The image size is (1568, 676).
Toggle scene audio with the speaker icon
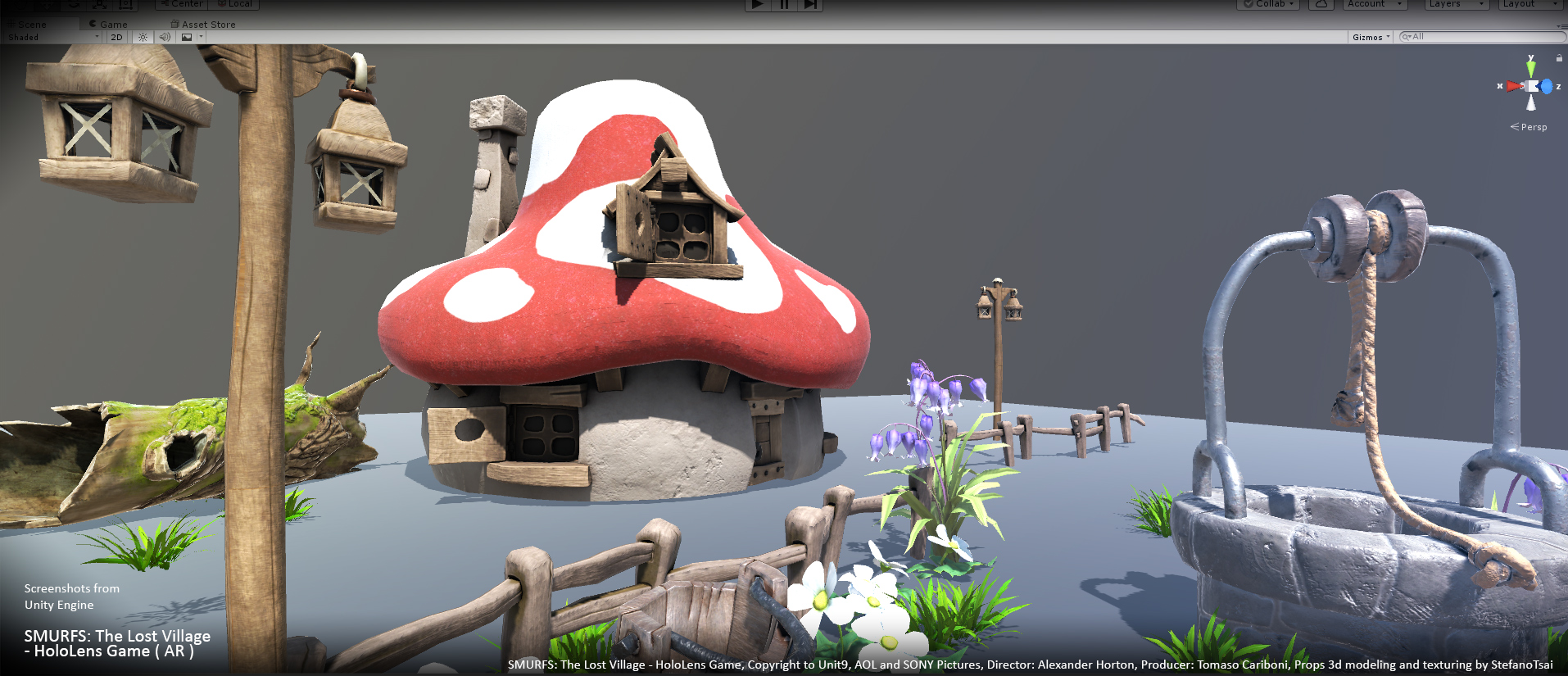coord(165,37)
